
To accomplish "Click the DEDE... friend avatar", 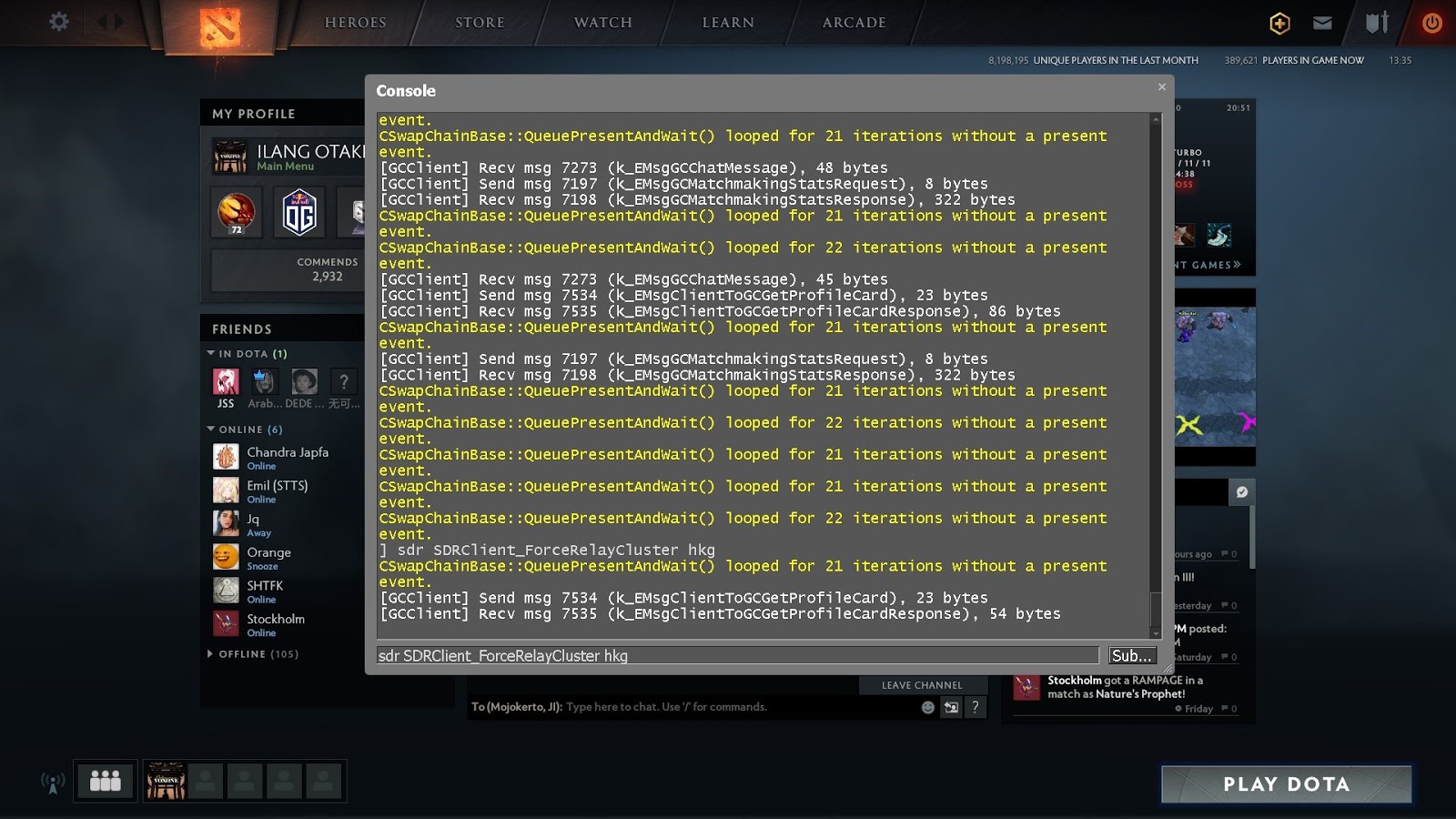I will point(304,381).
